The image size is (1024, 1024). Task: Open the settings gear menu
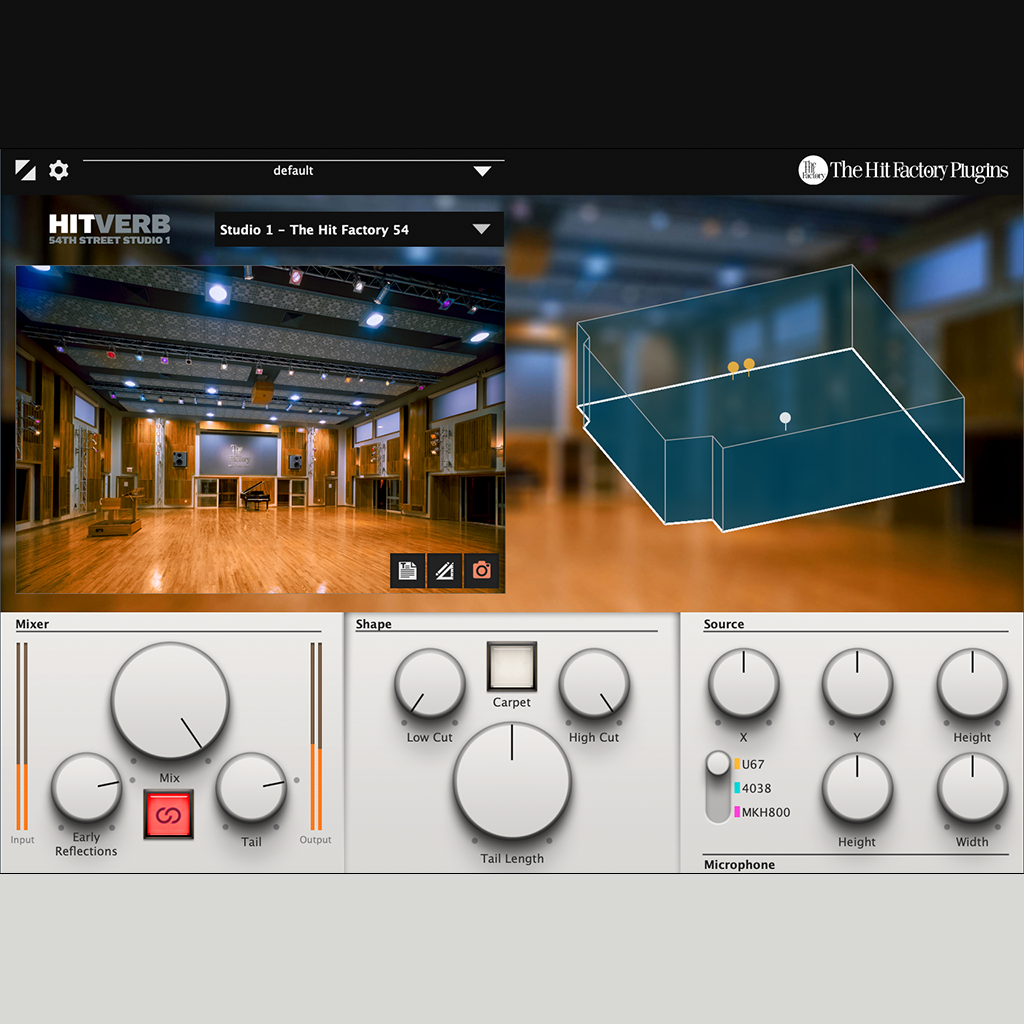point(59,170)
